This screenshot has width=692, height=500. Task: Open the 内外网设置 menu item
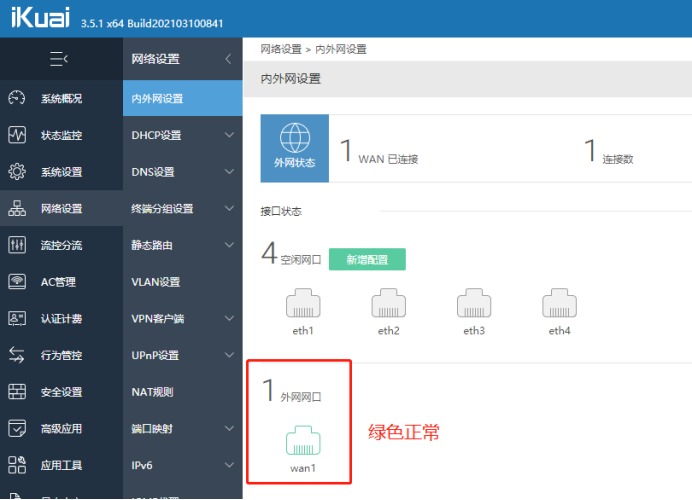[158, 98]
